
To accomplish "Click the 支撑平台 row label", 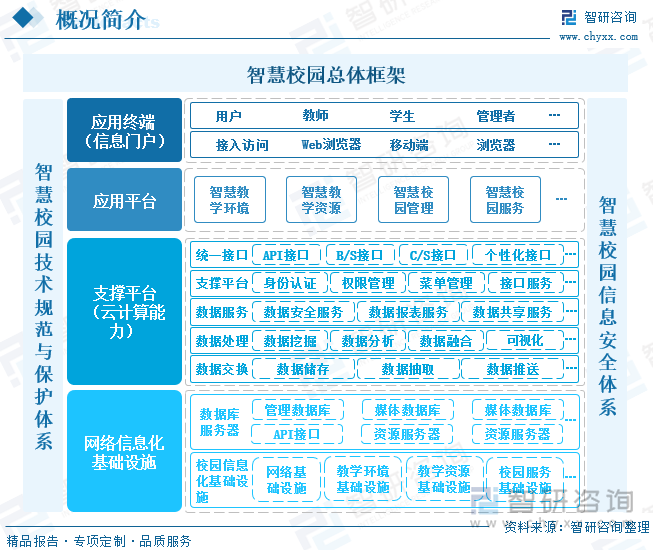I will [x=222, y=283].
